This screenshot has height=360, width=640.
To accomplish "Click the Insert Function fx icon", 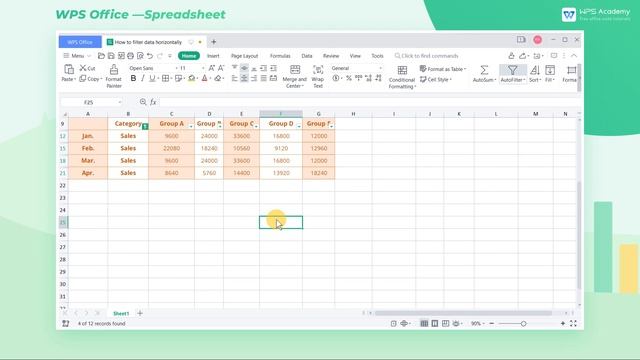I will click(x=153, y=102).
